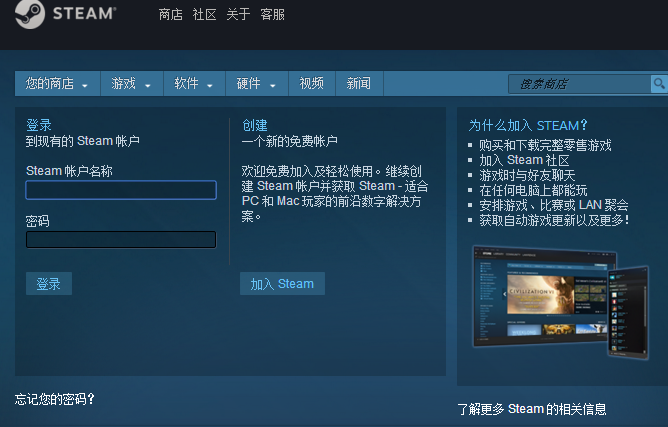Expand the 硬件 dropdown

pos(257,84)
